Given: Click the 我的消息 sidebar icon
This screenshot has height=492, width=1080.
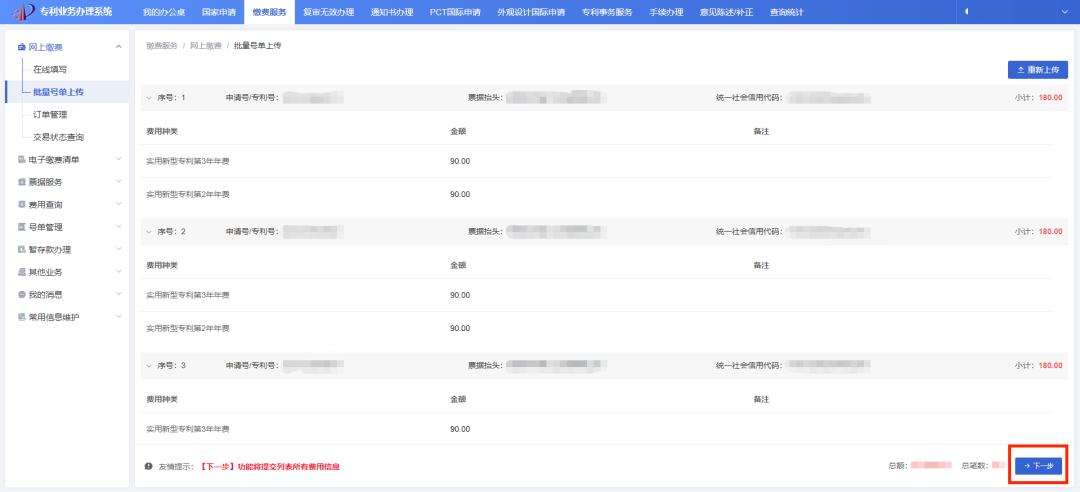Looking at the screenshot, I should tap(21, 295).
